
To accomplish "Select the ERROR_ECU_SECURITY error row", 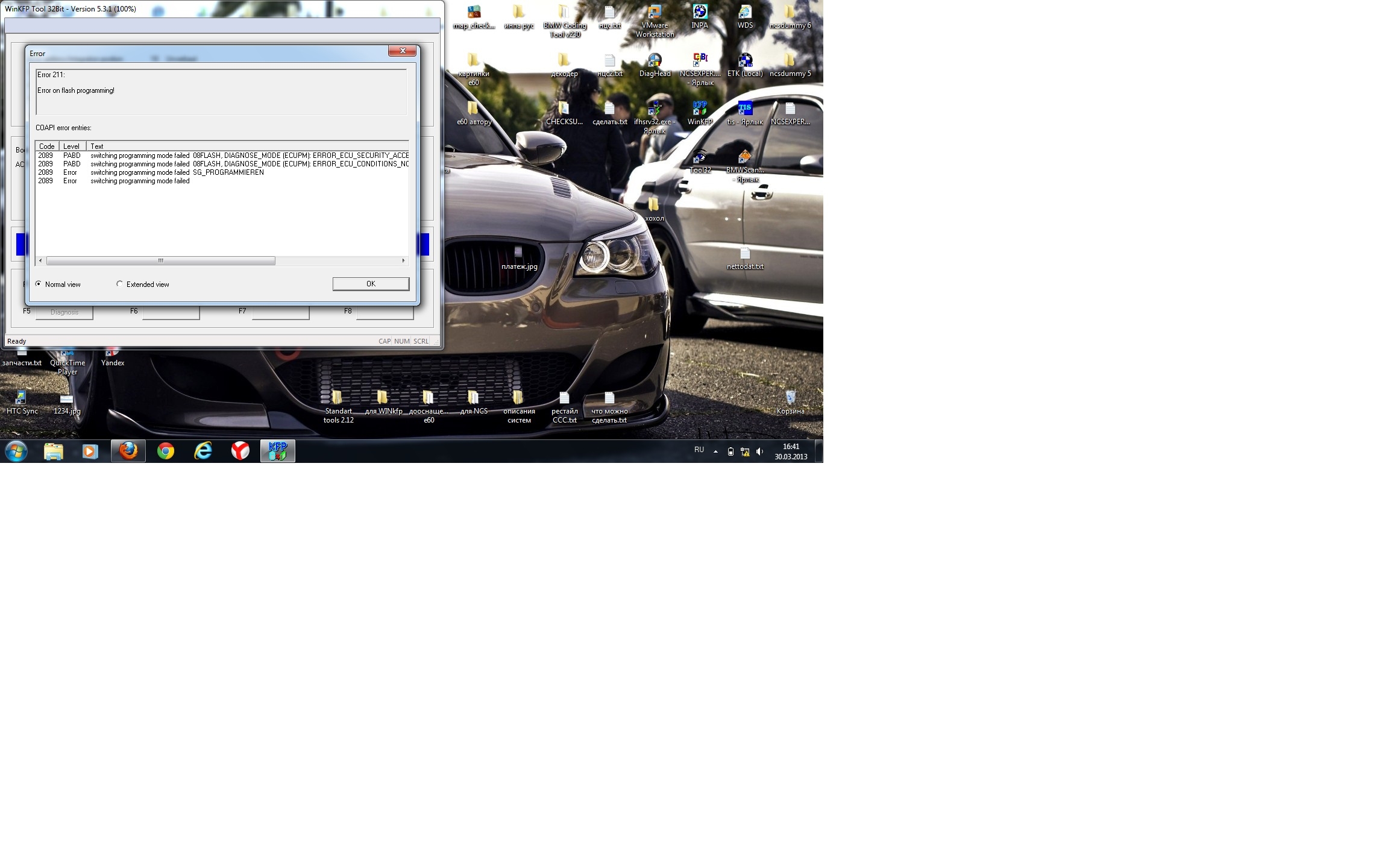I will (223, 156).
